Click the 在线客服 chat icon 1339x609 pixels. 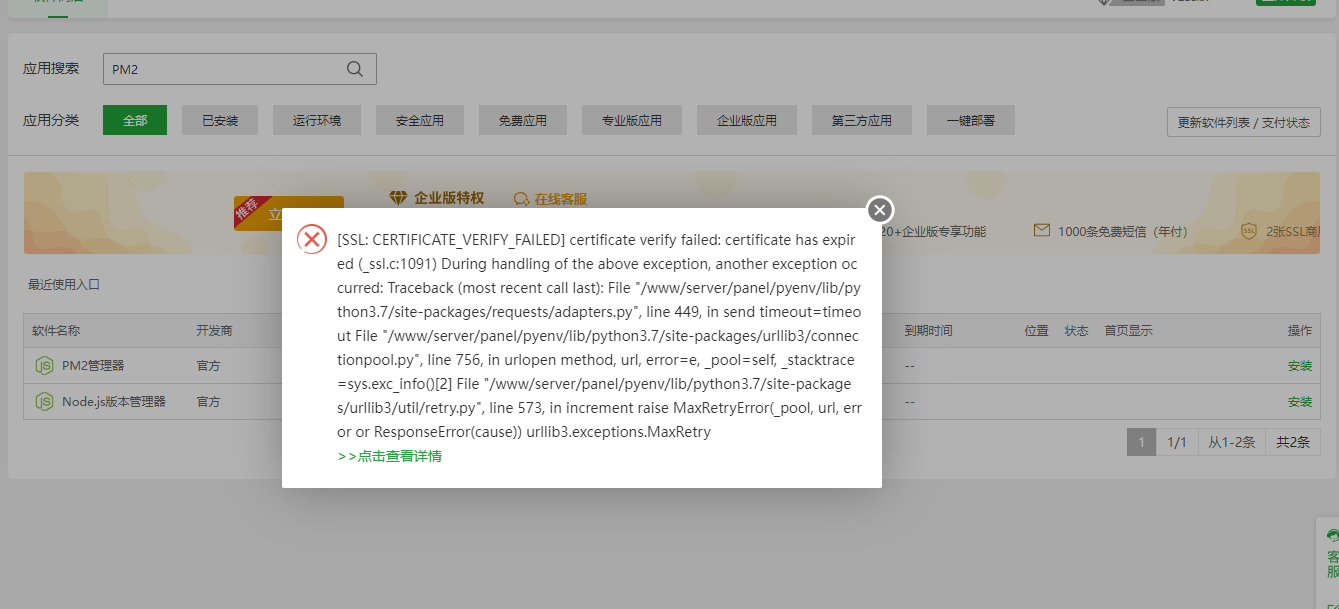[x=521, y=199]
